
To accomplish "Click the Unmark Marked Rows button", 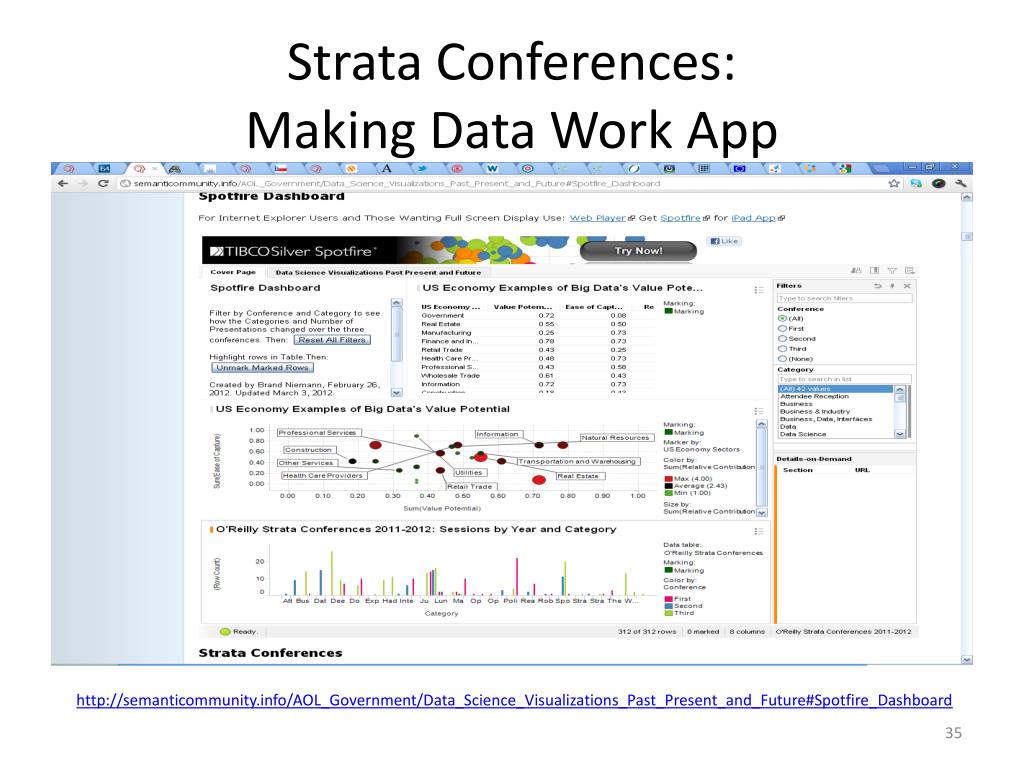I will 263,368.
